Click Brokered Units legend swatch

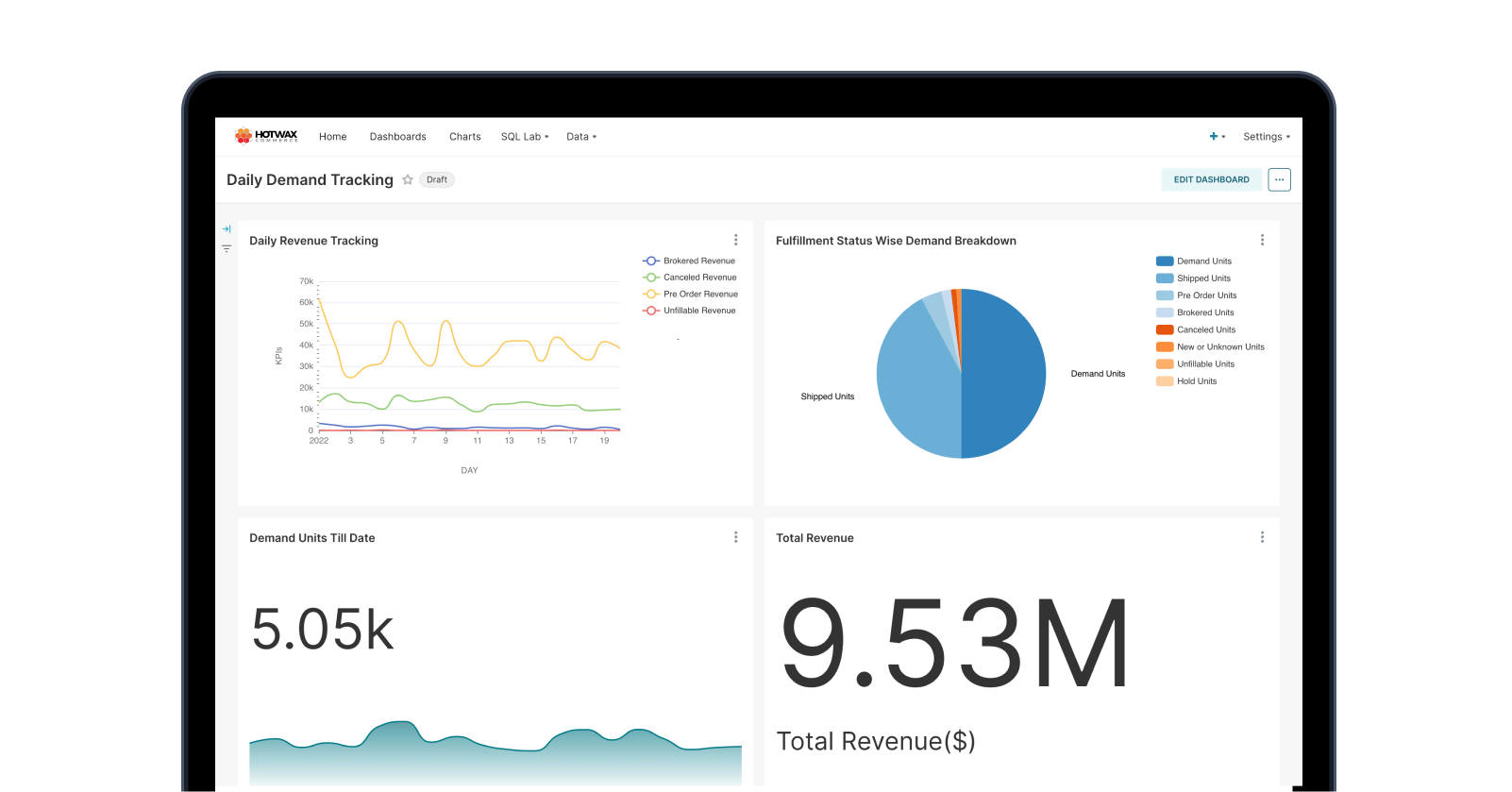tap(1165, 312)
